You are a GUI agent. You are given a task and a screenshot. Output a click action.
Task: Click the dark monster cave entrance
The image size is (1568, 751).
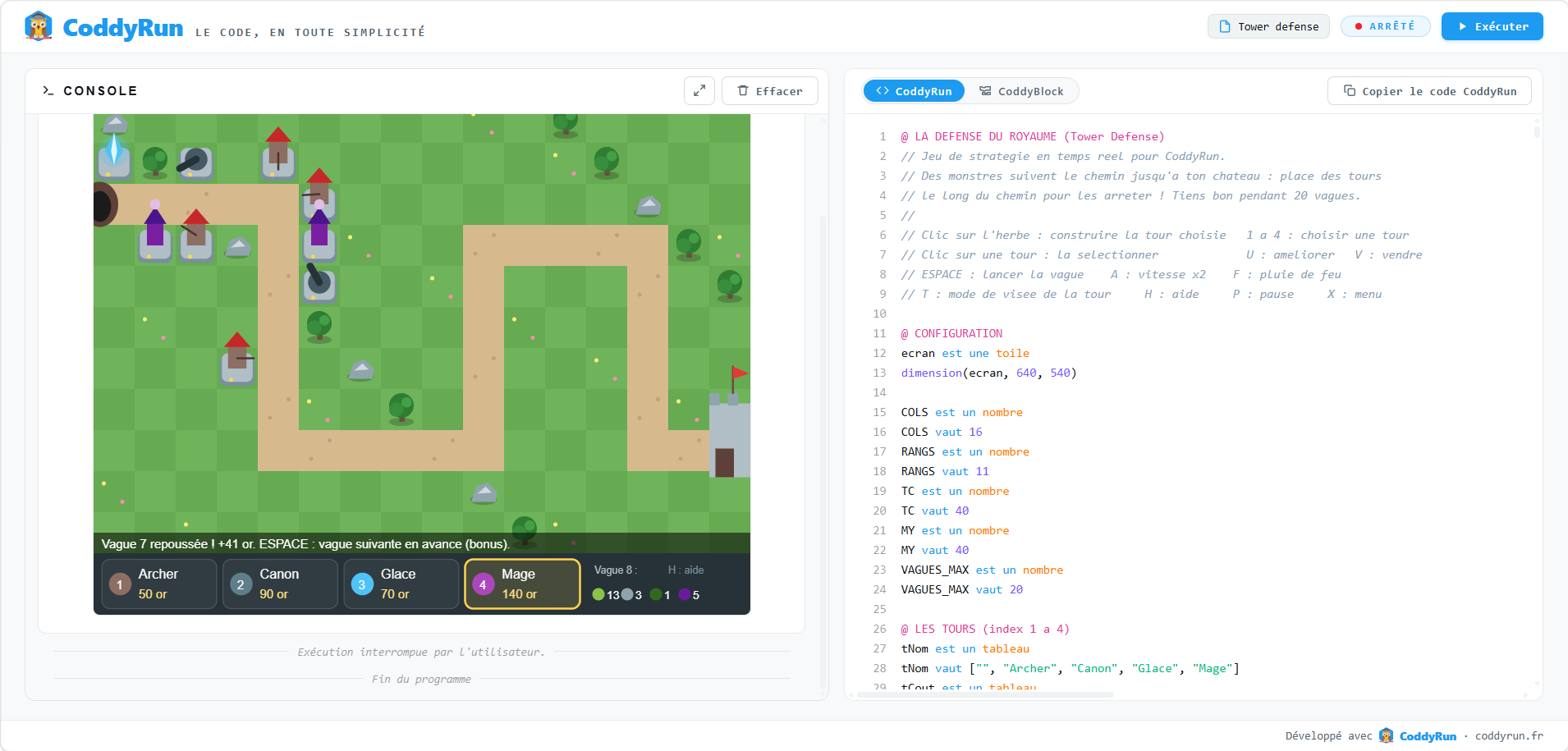coord(104,204)
